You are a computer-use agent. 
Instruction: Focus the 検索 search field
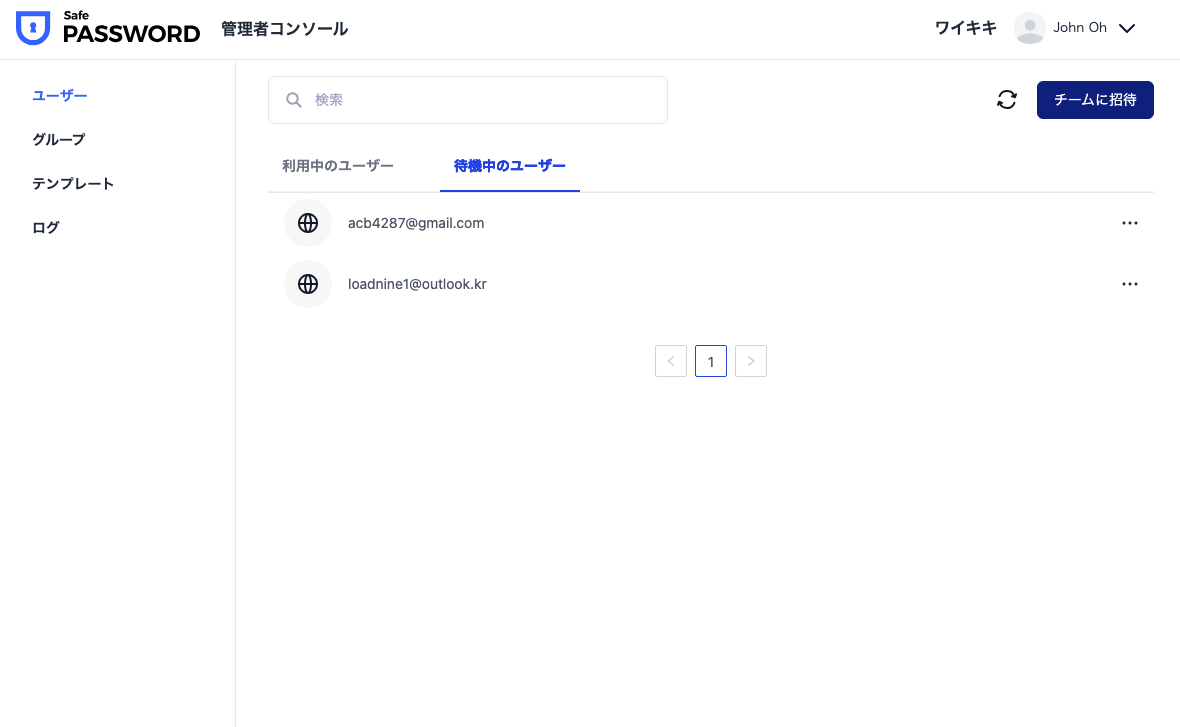pyautogui.click(x=480, y=100)
